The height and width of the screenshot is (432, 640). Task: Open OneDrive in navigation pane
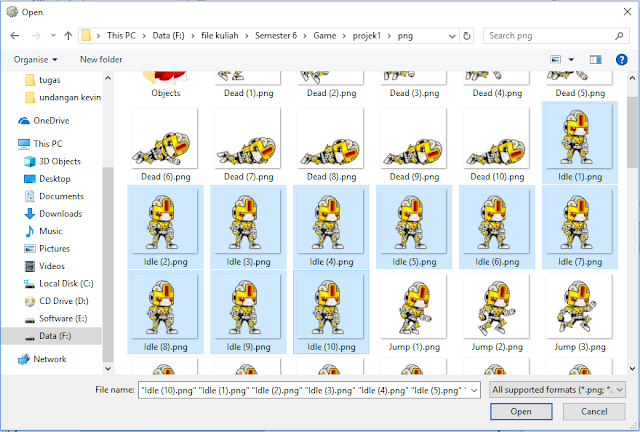[44, 121]
